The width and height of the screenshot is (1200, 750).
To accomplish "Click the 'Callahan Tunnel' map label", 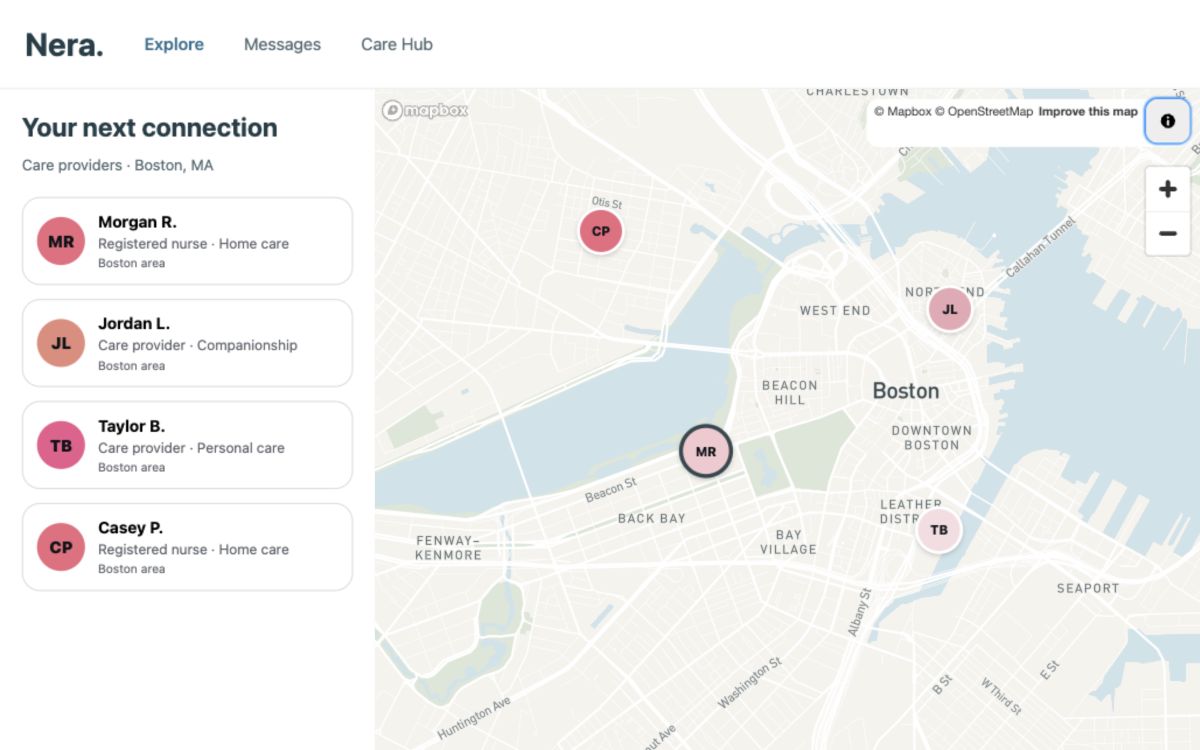I will (1041, 247).
